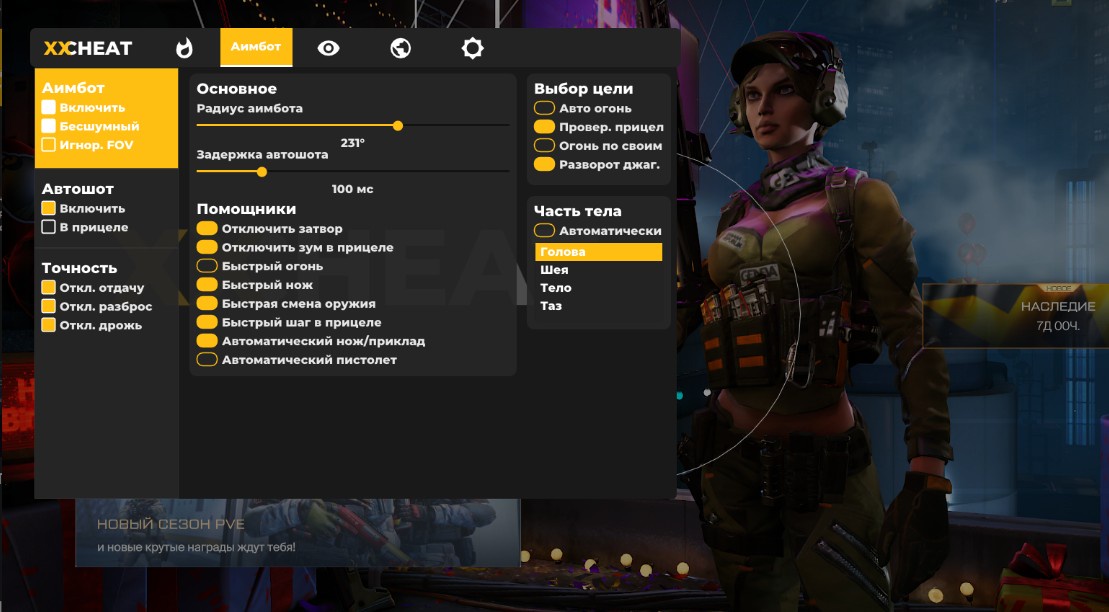Toggle the Быстрый нож switch
This screenshot has height=612, width=1109.
click(x=207, y=284)
